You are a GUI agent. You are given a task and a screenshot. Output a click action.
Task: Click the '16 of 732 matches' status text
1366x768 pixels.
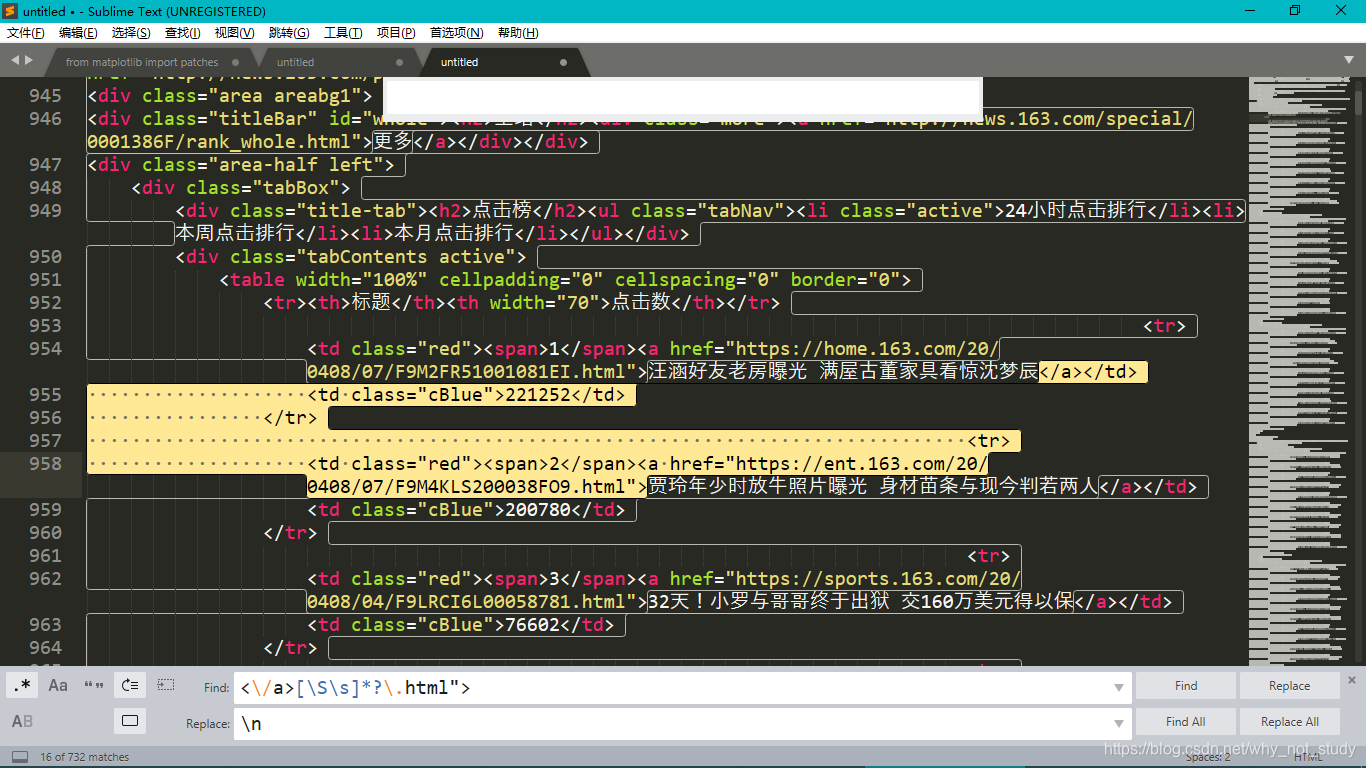85,757
